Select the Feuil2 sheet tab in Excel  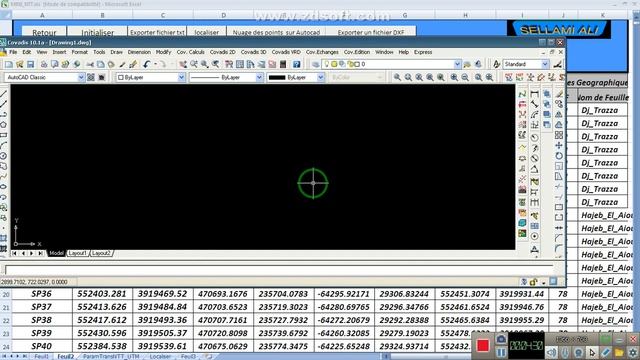[x=65, y=357]
